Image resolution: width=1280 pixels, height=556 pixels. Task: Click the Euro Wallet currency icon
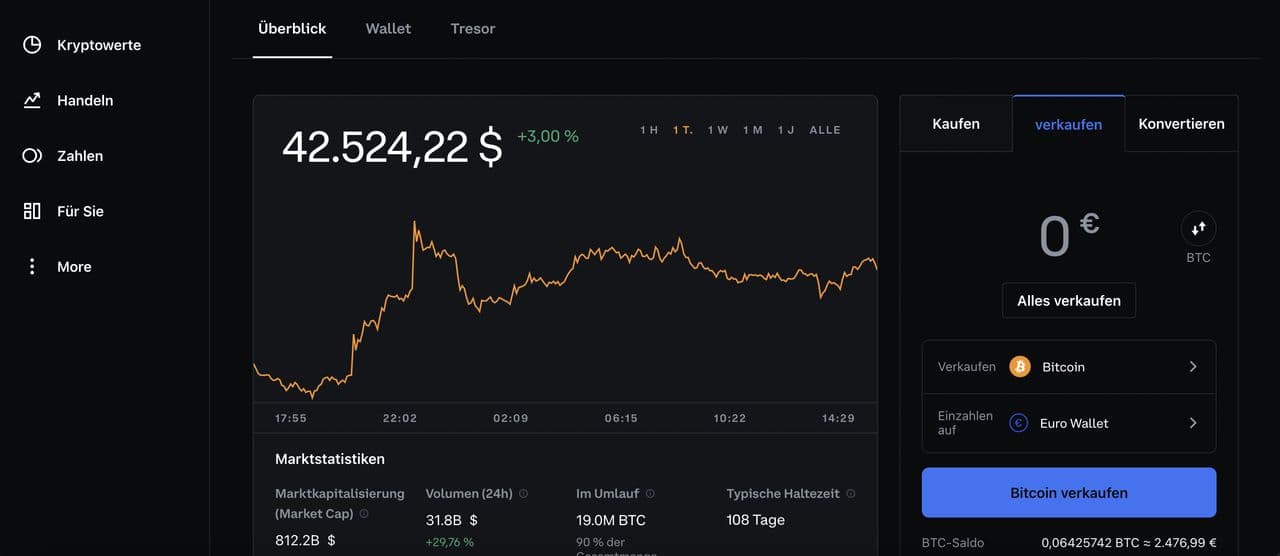[x=1020, y=423]
